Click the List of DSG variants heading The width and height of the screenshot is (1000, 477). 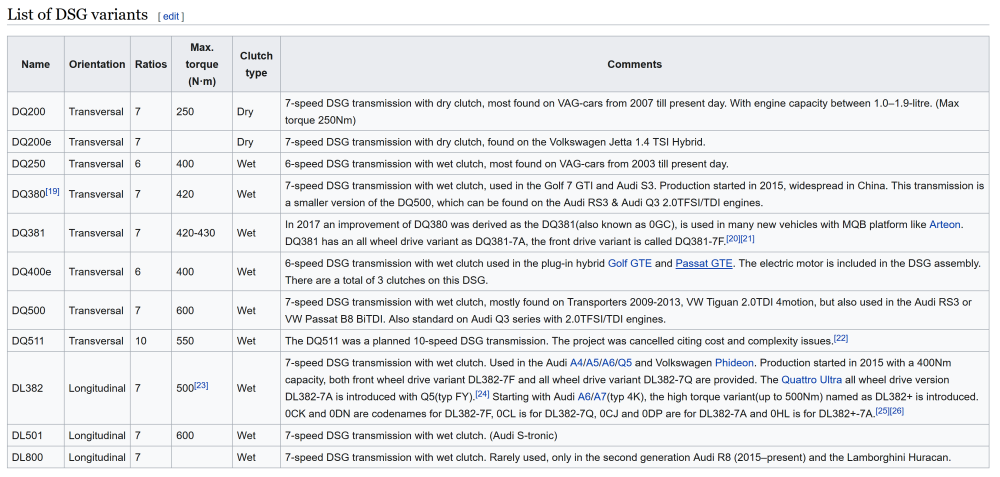[x=78, y=15]
